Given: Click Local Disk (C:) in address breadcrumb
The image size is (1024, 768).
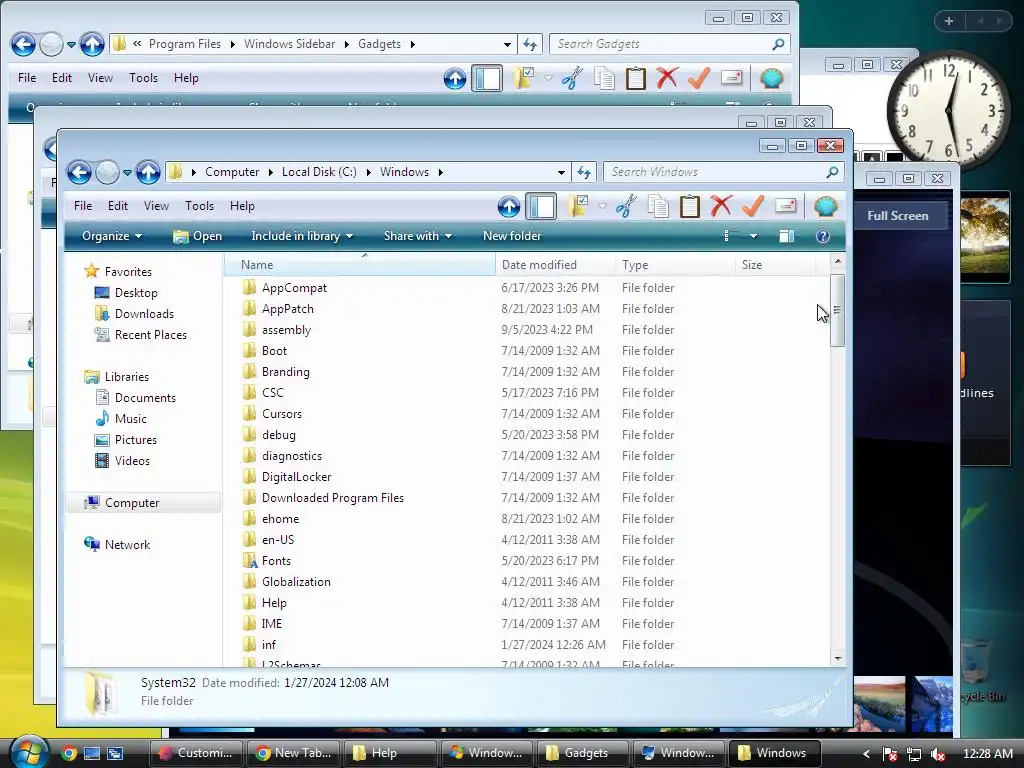Looking at the screenshot, I should click(319, 172).
